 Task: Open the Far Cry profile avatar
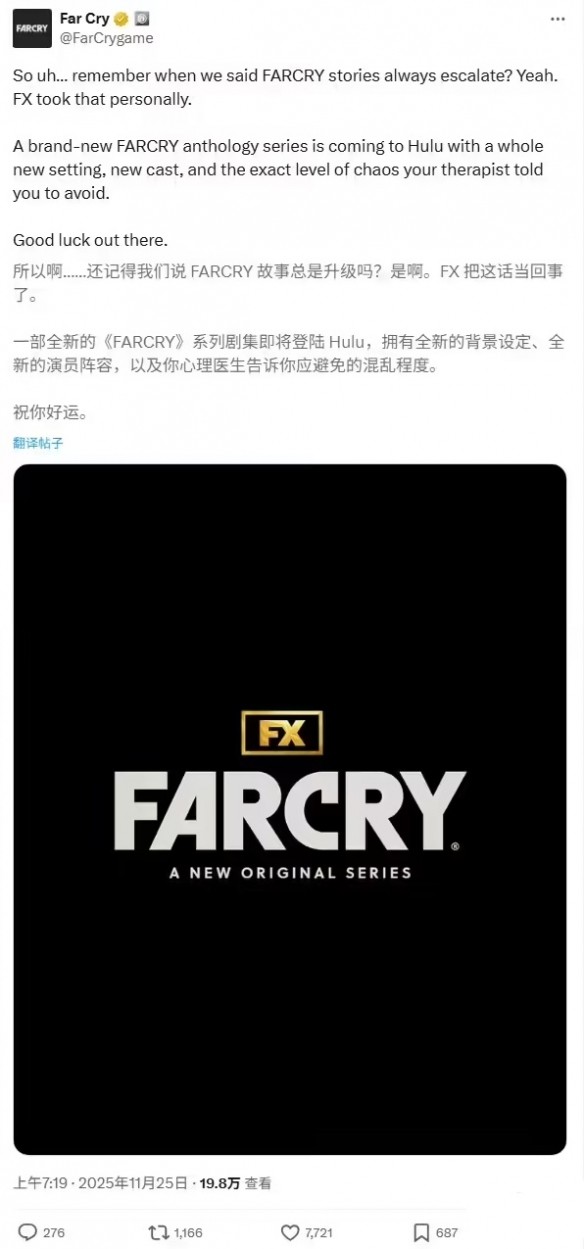click(x=31, y=28)
